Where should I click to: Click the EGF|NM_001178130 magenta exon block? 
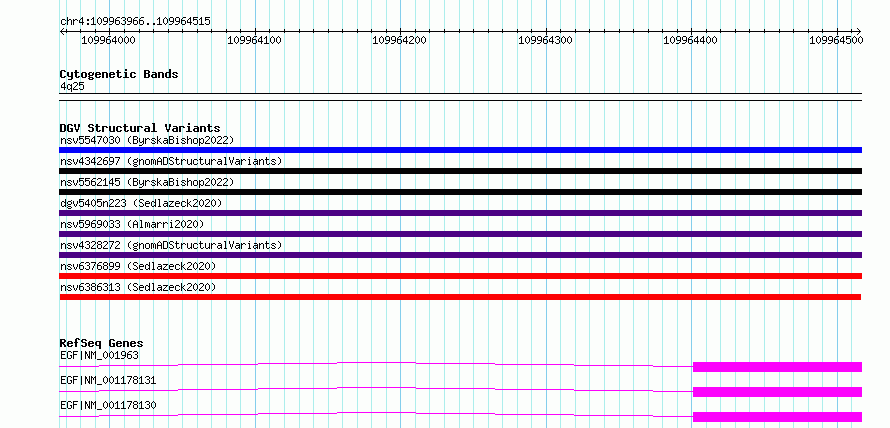point(777,417)
